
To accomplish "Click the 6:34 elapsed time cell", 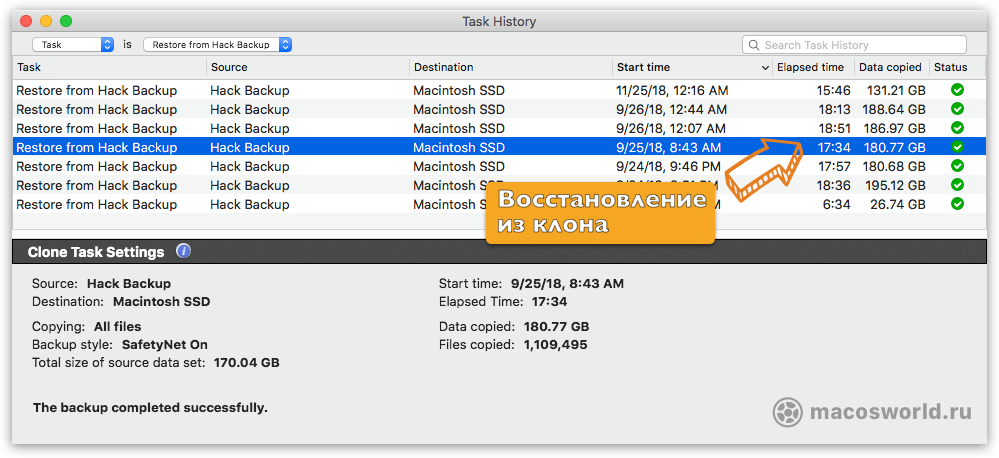I will tap(837, 204).
